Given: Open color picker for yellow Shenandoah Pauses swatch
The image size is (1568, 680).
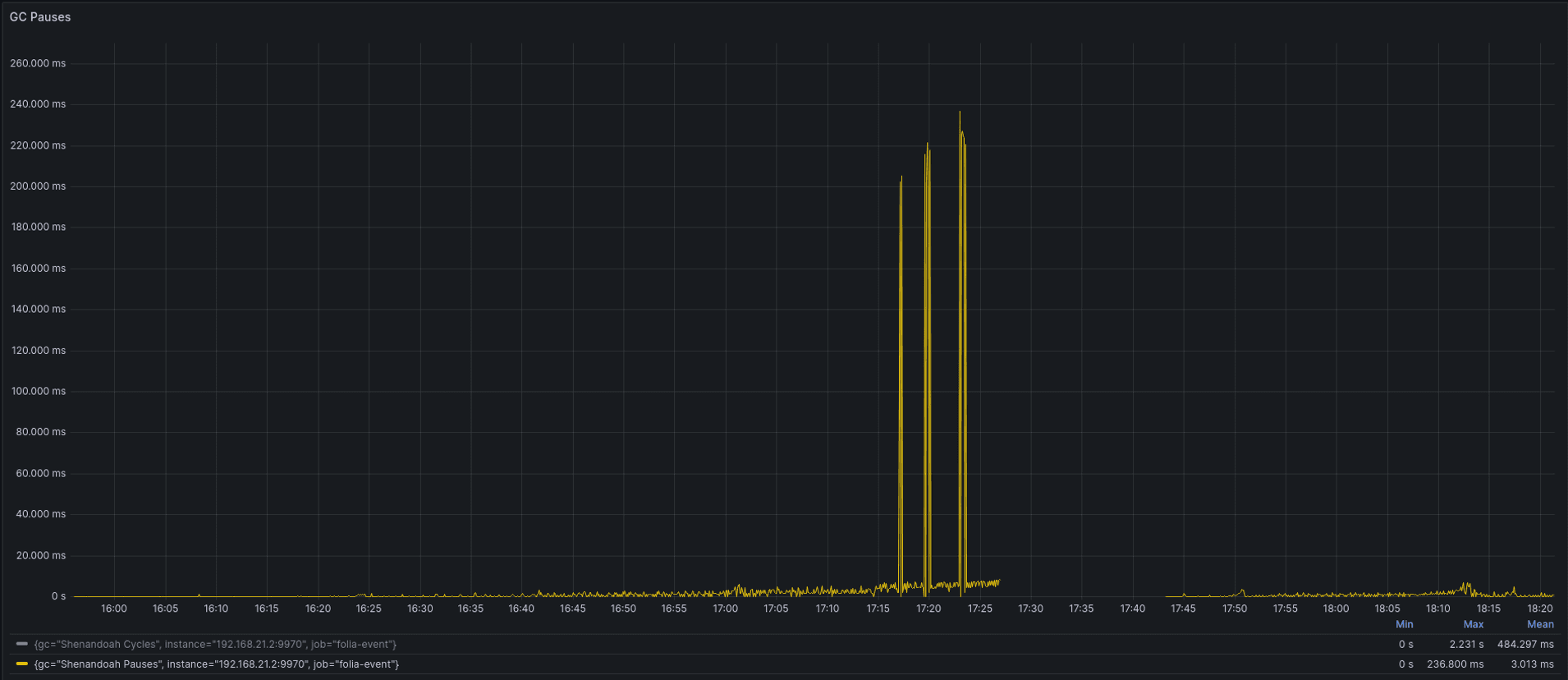Looking at the screenshot, I should 22,664.
